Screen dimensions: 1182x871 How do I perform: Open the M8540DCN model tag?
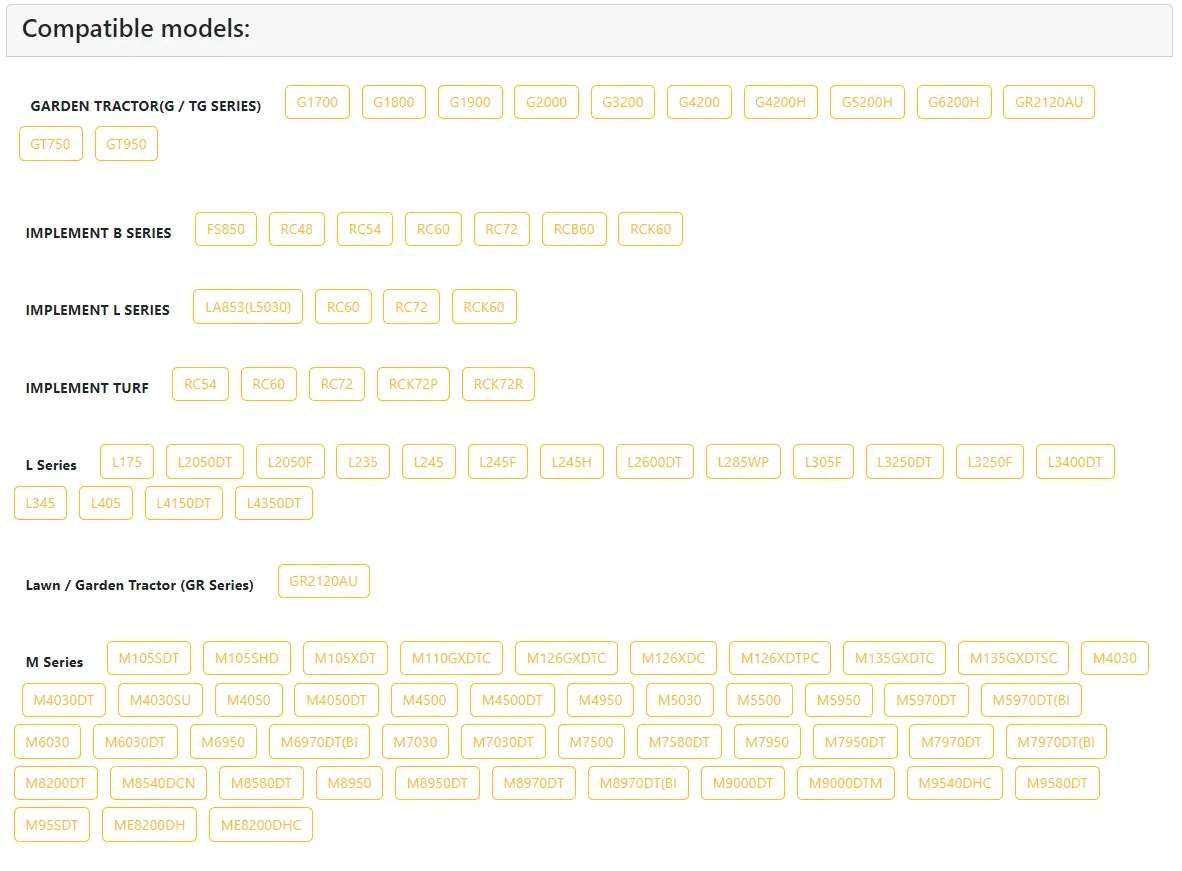158,784
